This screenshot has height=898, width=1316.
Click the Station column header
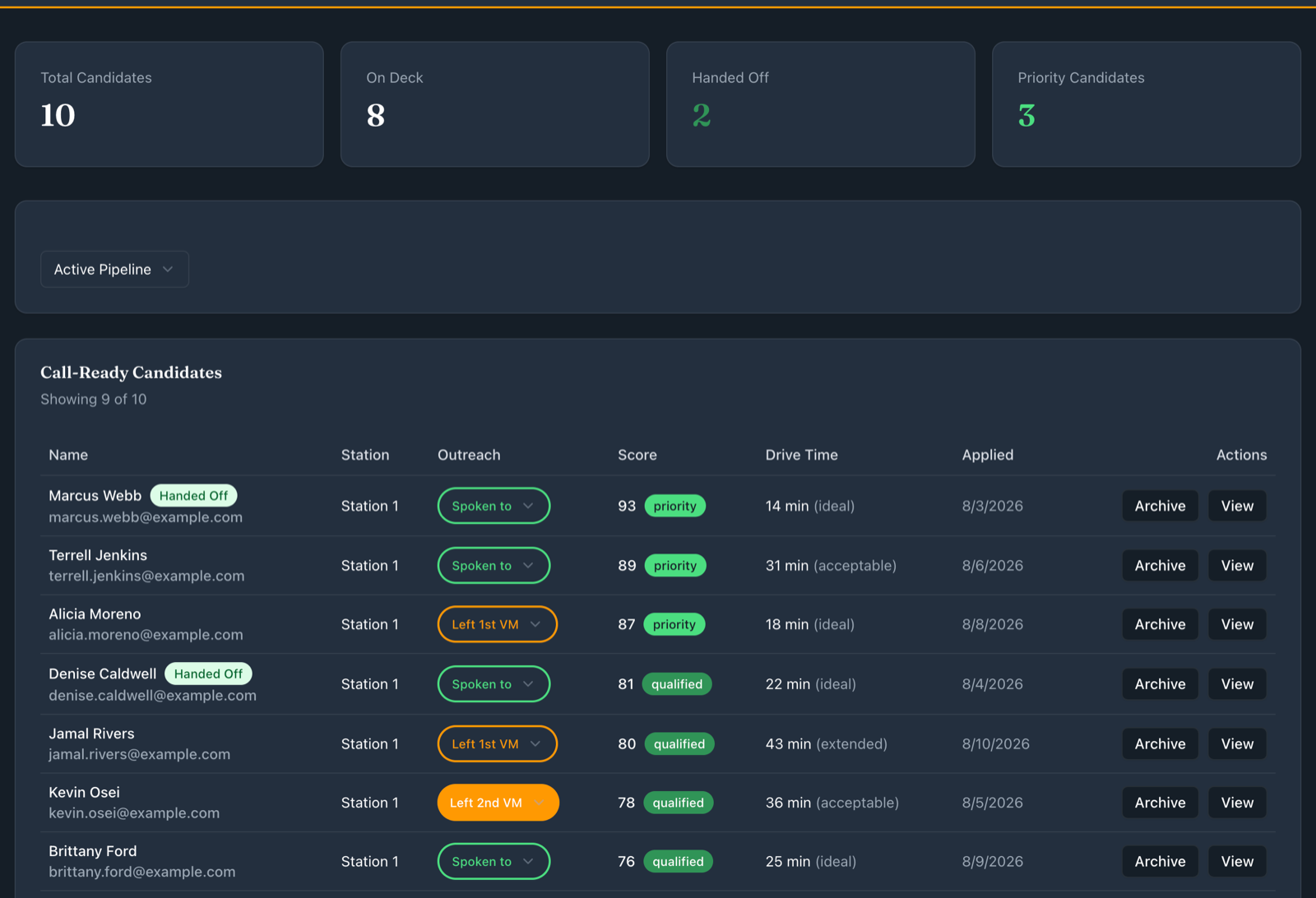(x=365, y=455)
